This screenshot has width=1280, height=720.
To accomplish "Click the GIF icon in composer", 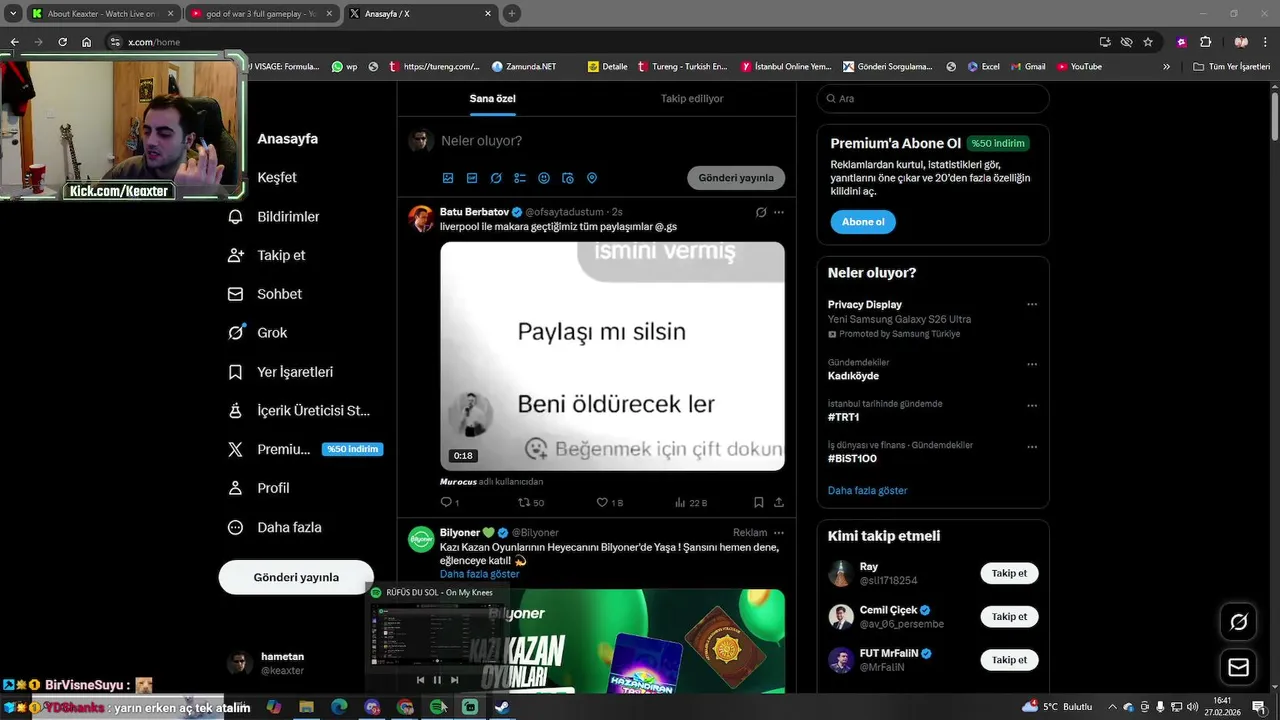I will click(x=472, y=178).
